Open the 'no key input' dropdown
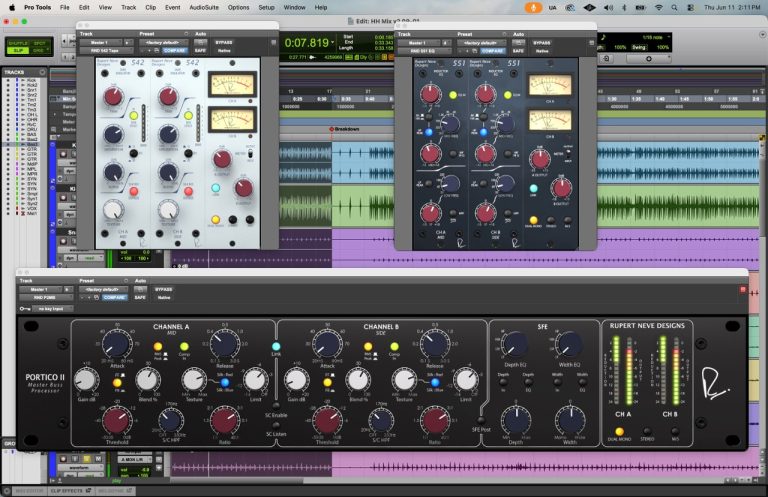Image resolution: width=768 pixels, height=497 pixels. pyautogui.click(x=53, y=309)
